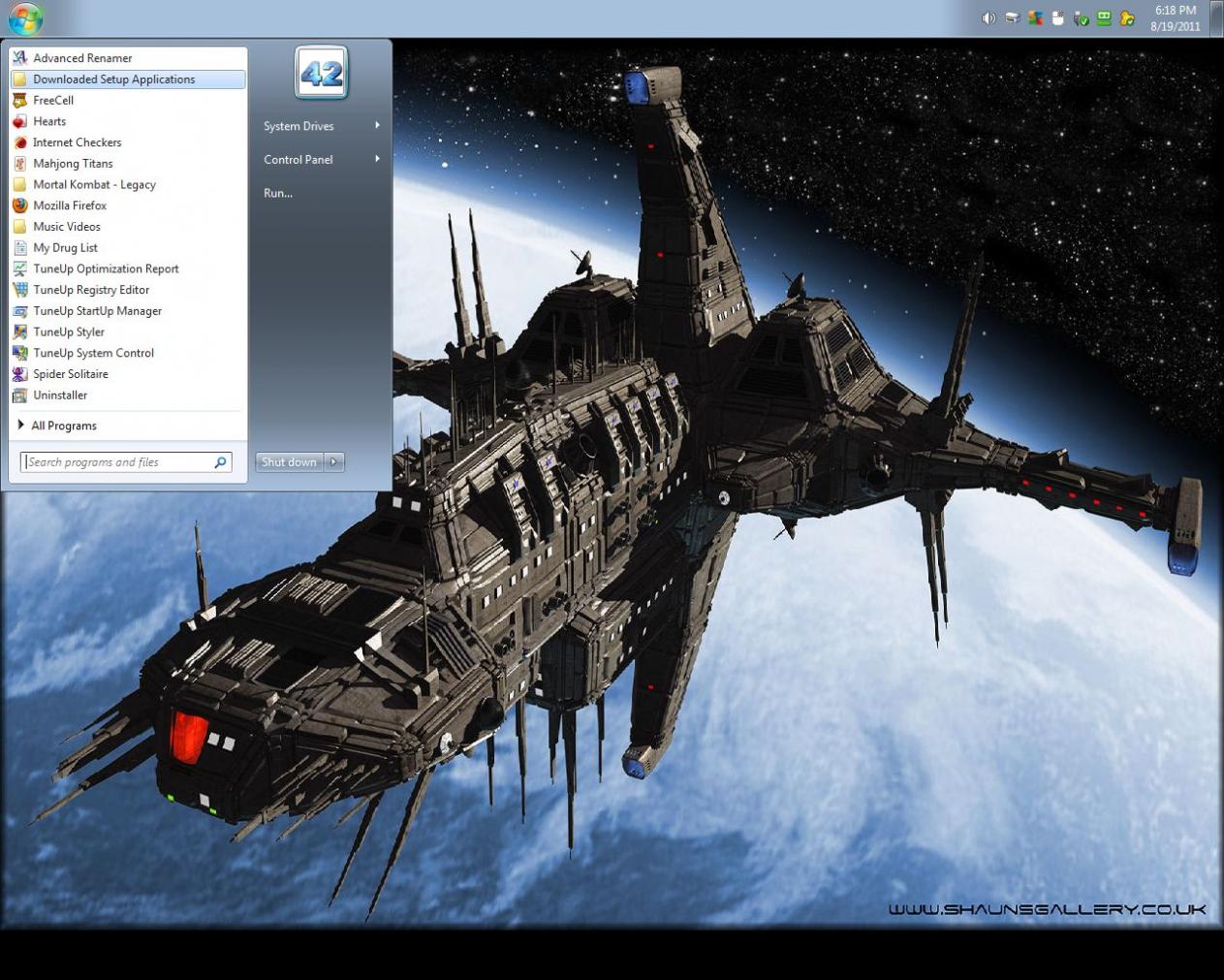Launch TuneUp Registry Editor
The width and height of the screenshot is (1224, 980).
[127, 290]
